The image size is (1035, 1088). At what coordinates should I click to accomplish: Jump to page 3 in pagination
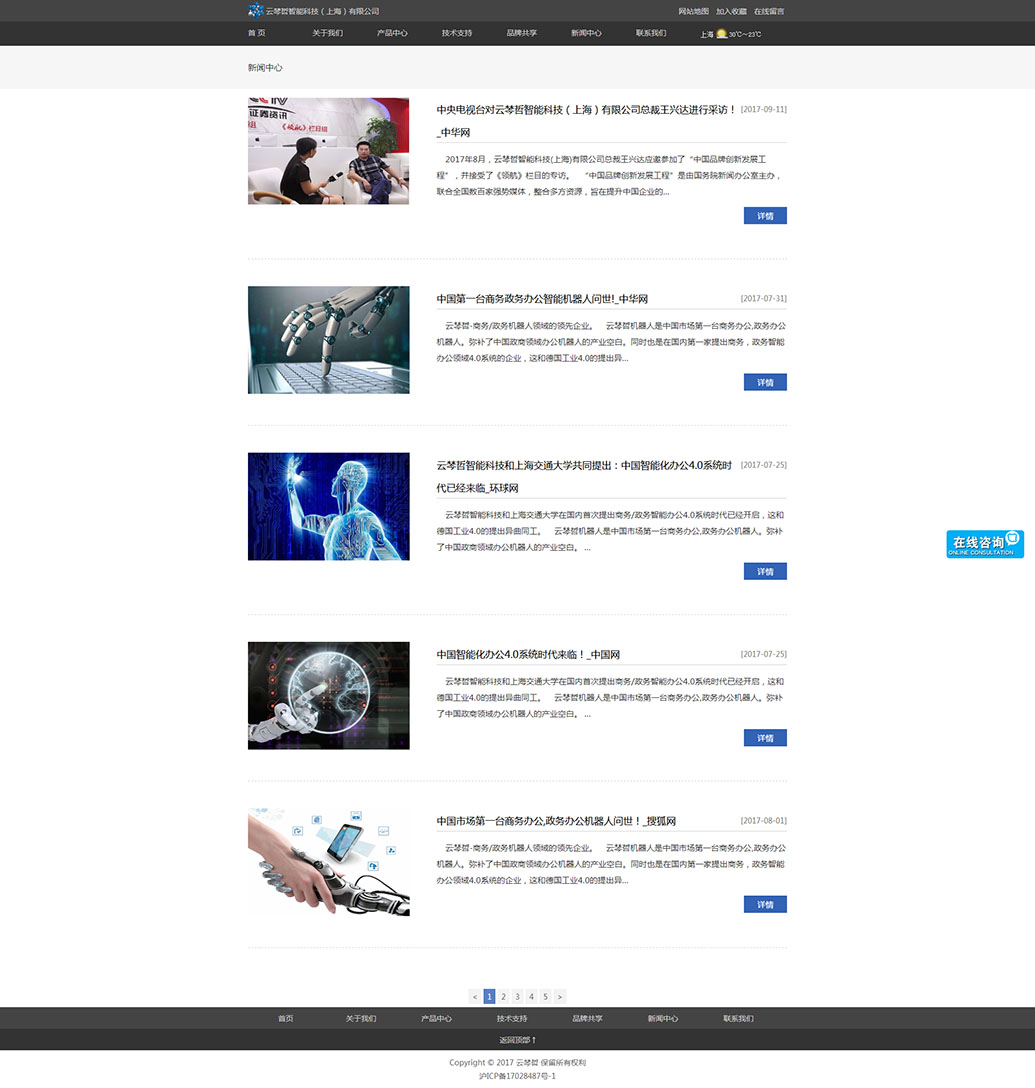517,996
